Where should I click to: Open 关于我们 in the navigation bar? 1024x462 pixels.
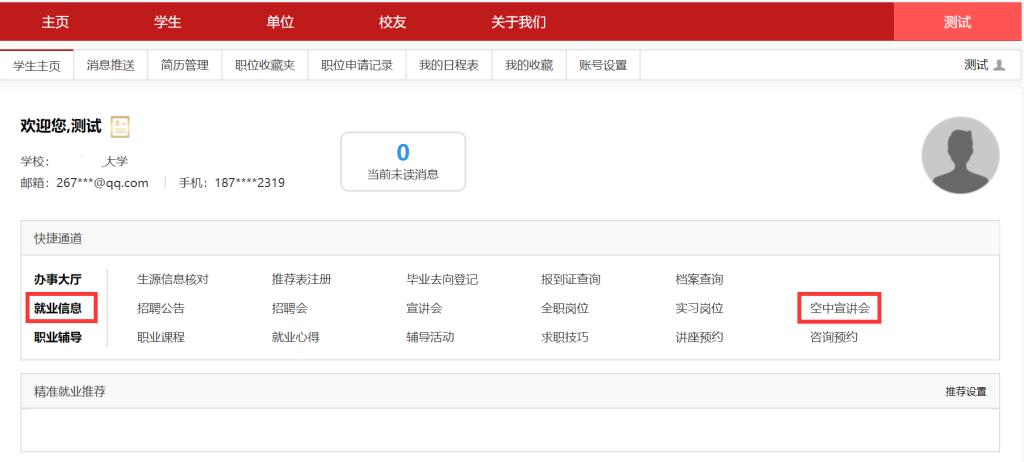pyautogui.click(x=518, y=22)
